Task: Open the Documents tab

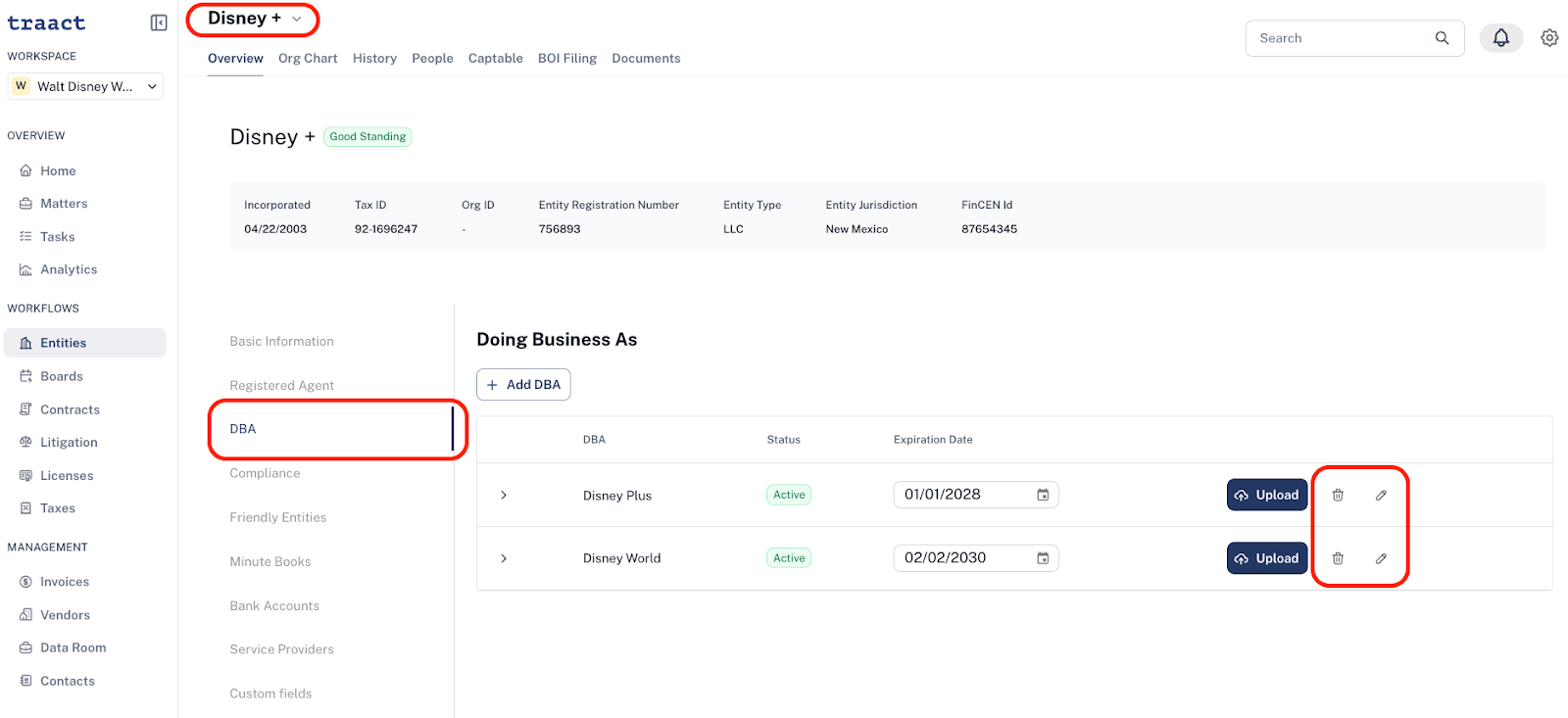Action: point(646,59)
